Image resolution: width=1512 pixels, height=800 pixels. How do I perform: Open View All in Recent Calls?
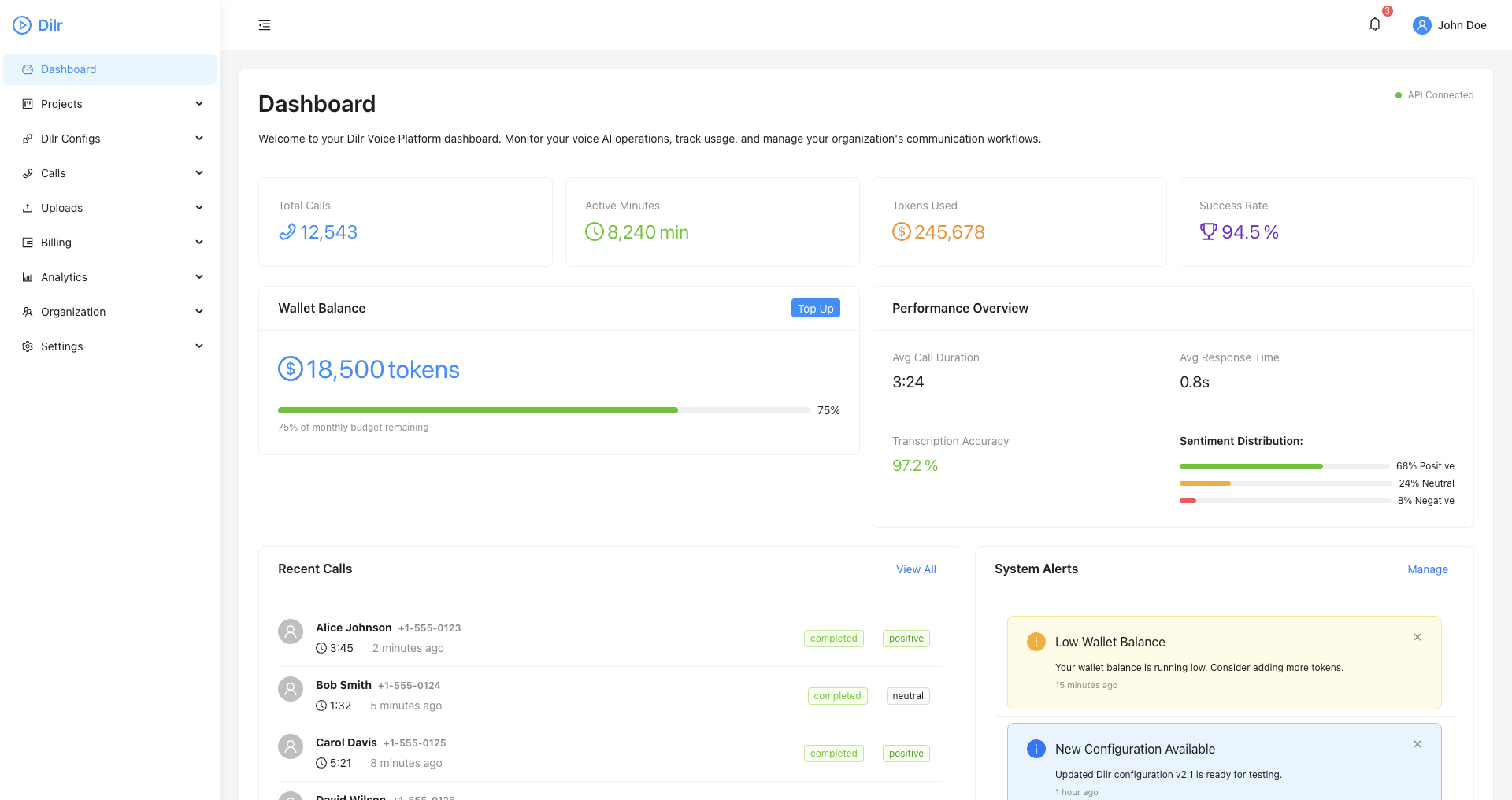915,569
